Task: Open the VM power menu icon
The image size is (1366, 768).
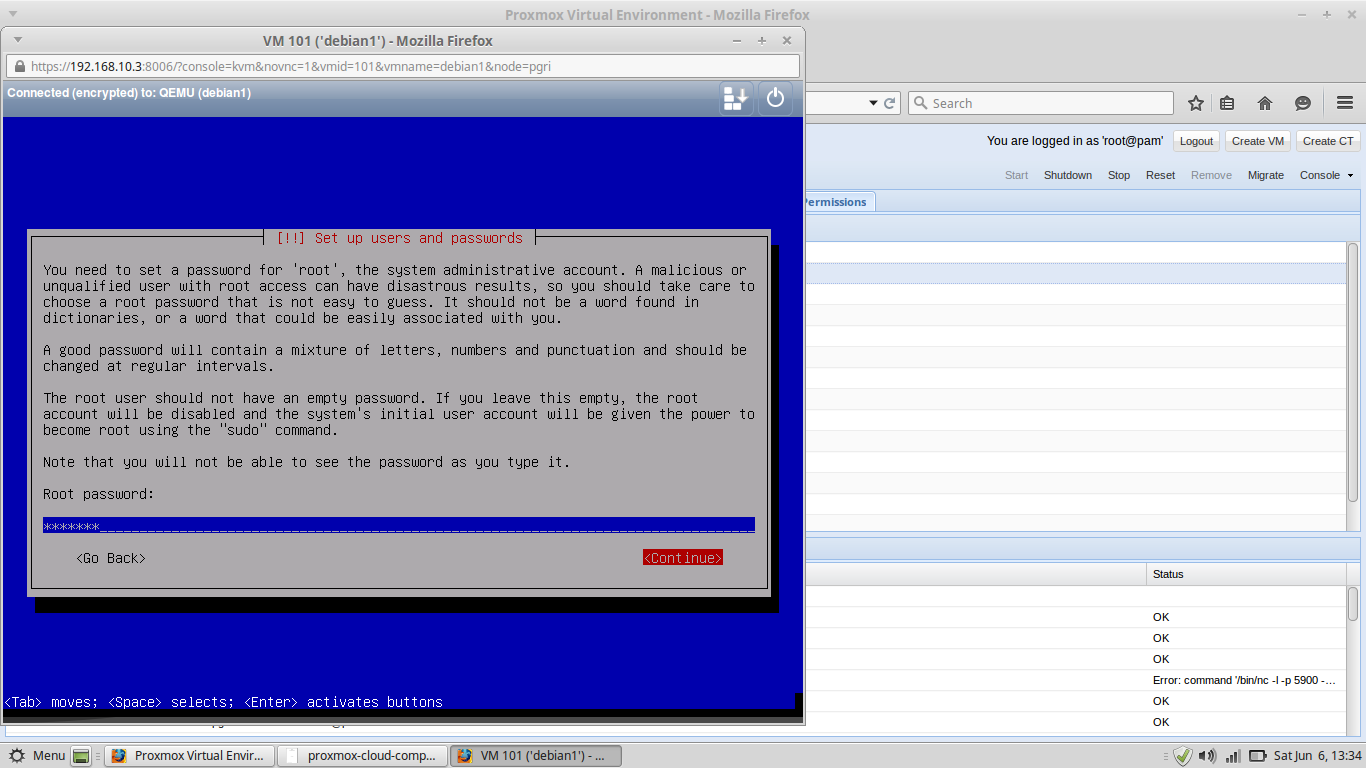Action: click(x=776, y=98)
